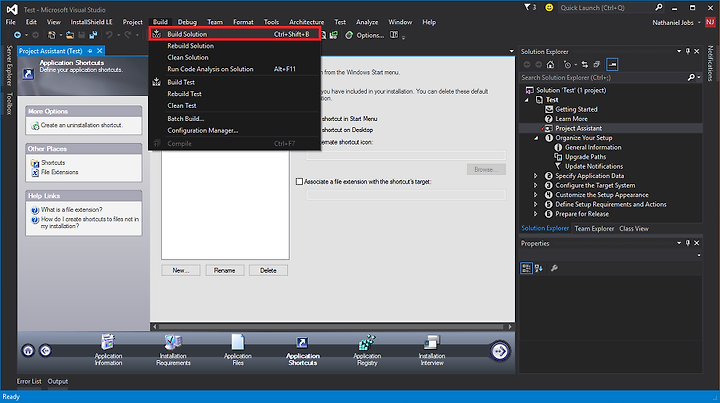Click the Sync with Active Document icon
720x403 pixels.
click(x=585, y=65)
